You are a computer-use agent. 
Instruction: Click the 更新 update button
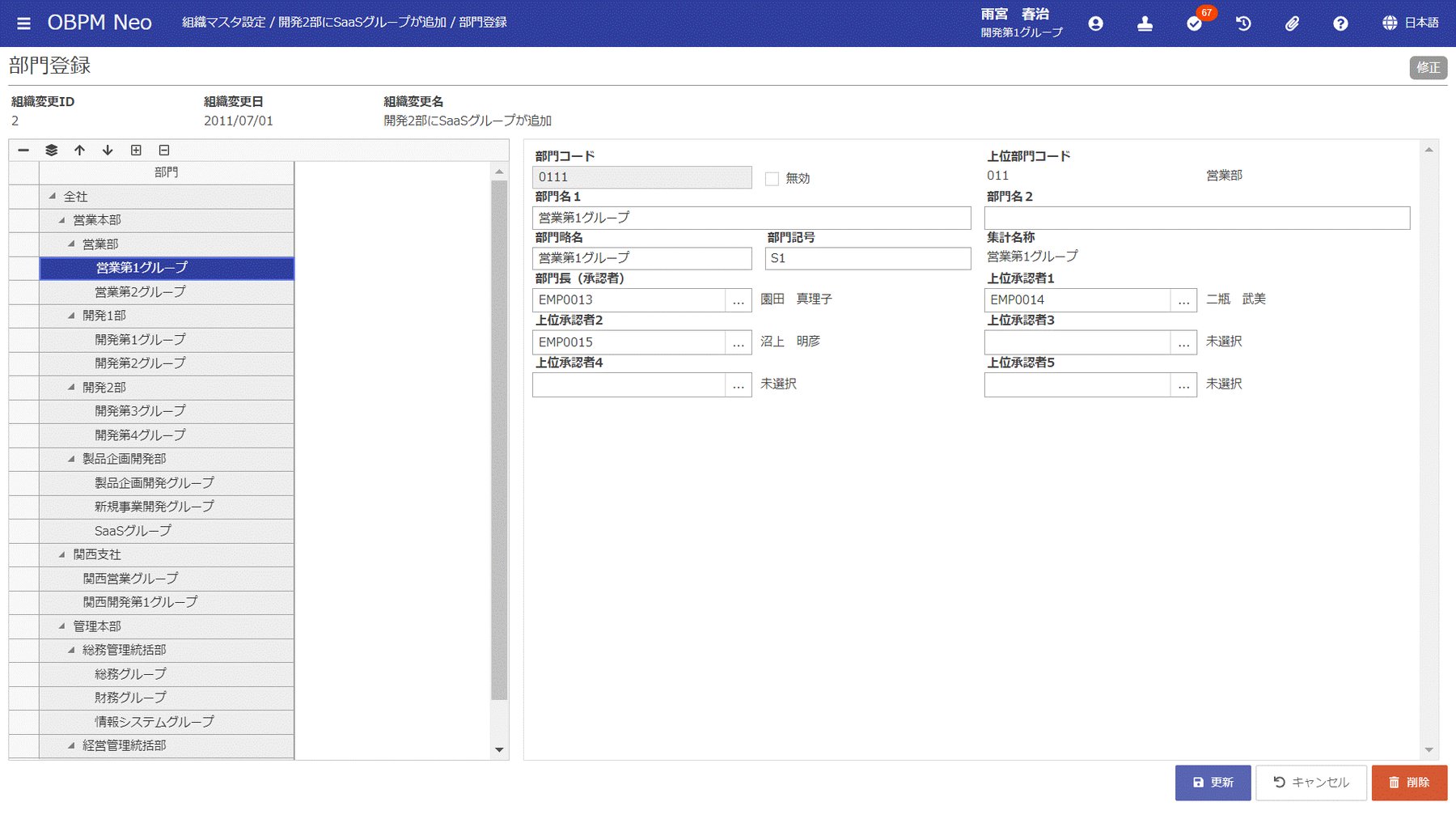click(x=1213, y=782)
